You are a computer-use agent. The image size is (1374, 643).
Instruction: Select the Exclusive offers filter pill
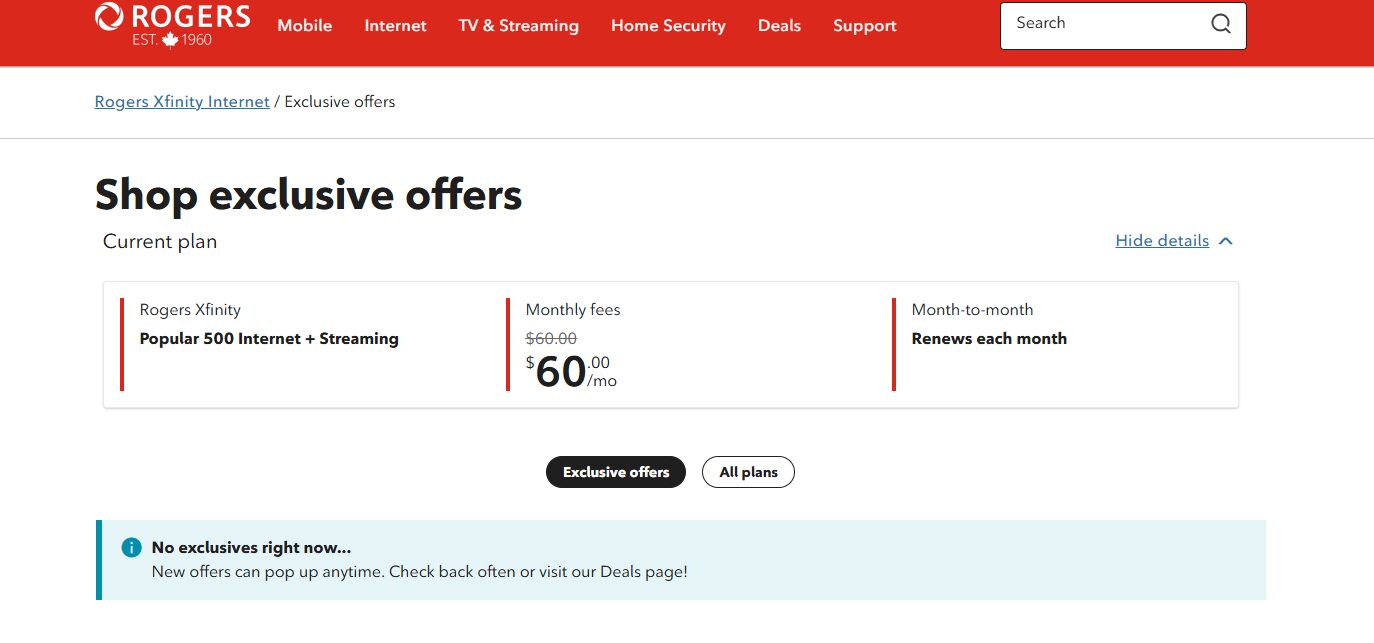[615, 472]
